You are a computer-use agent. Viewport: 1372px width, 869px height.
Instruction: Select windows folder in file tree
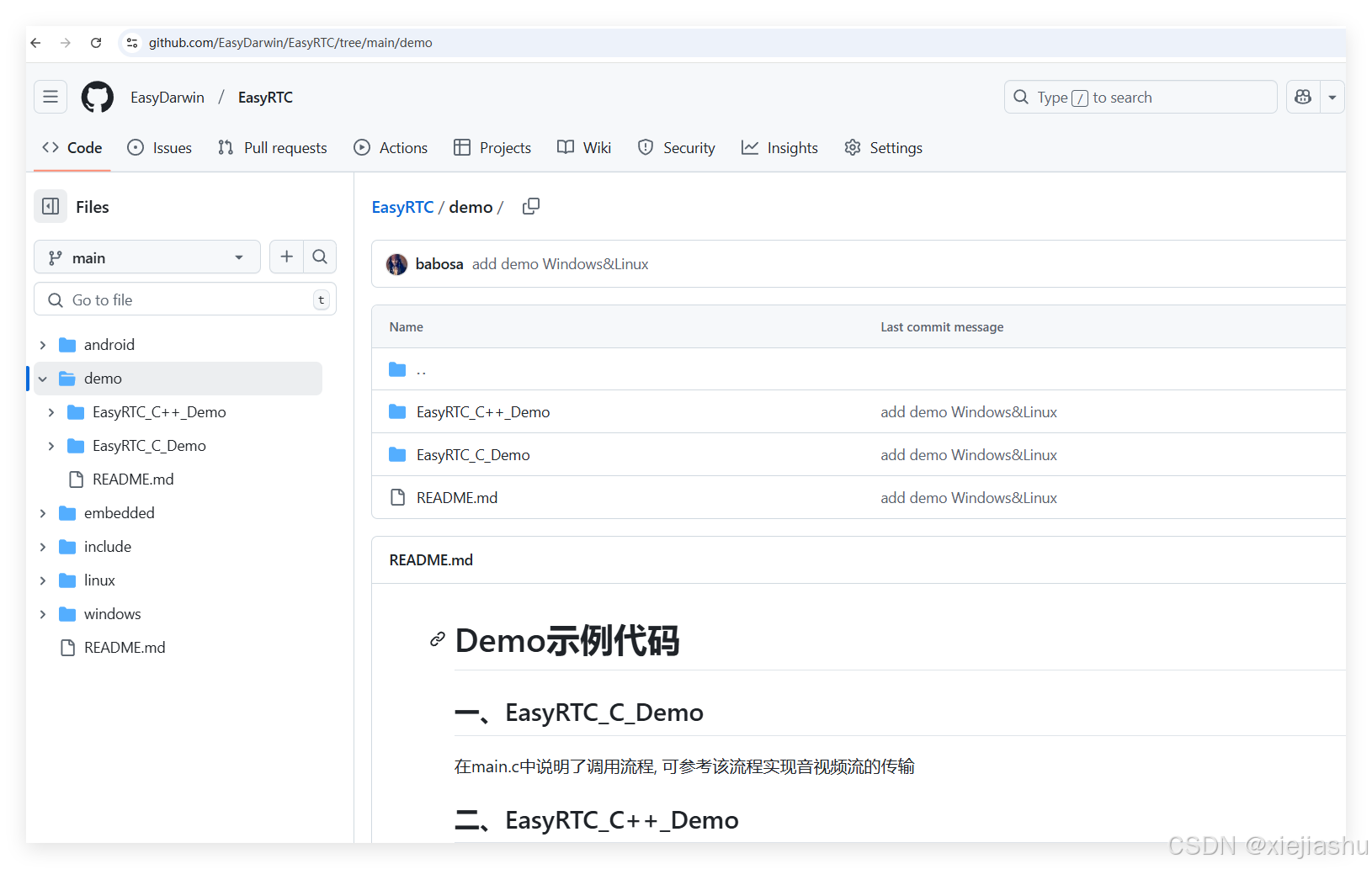113,614
